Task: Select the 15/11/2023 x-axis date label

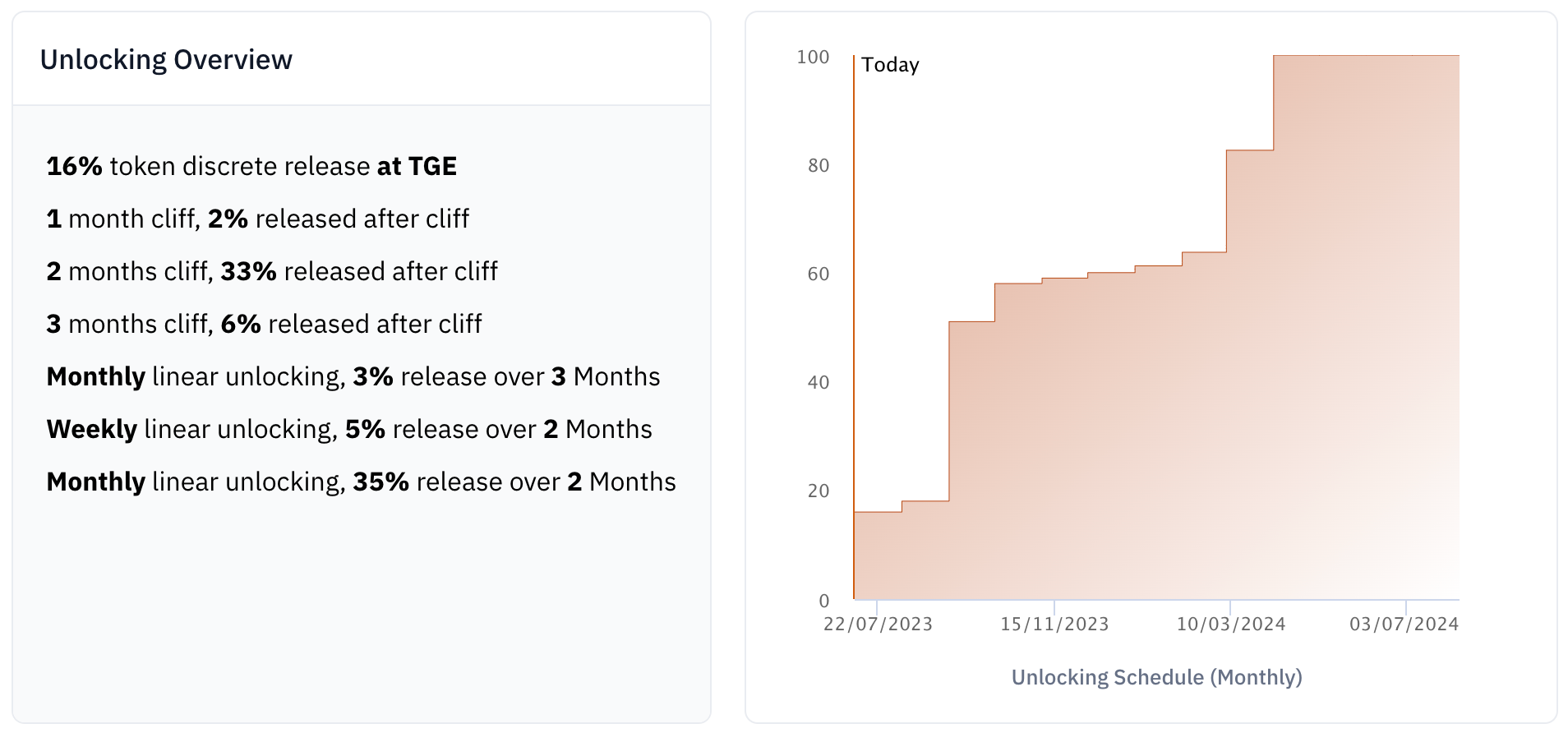Action: click(1054, 625)
